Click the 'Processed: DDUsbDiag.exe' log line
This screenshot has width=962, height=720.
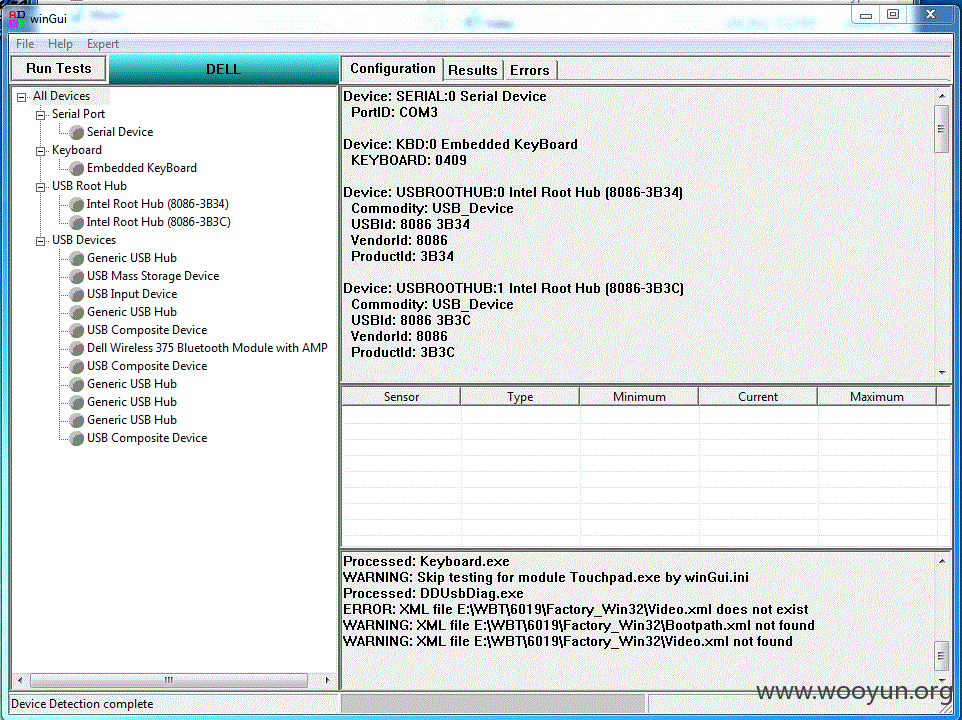[433, 593]
